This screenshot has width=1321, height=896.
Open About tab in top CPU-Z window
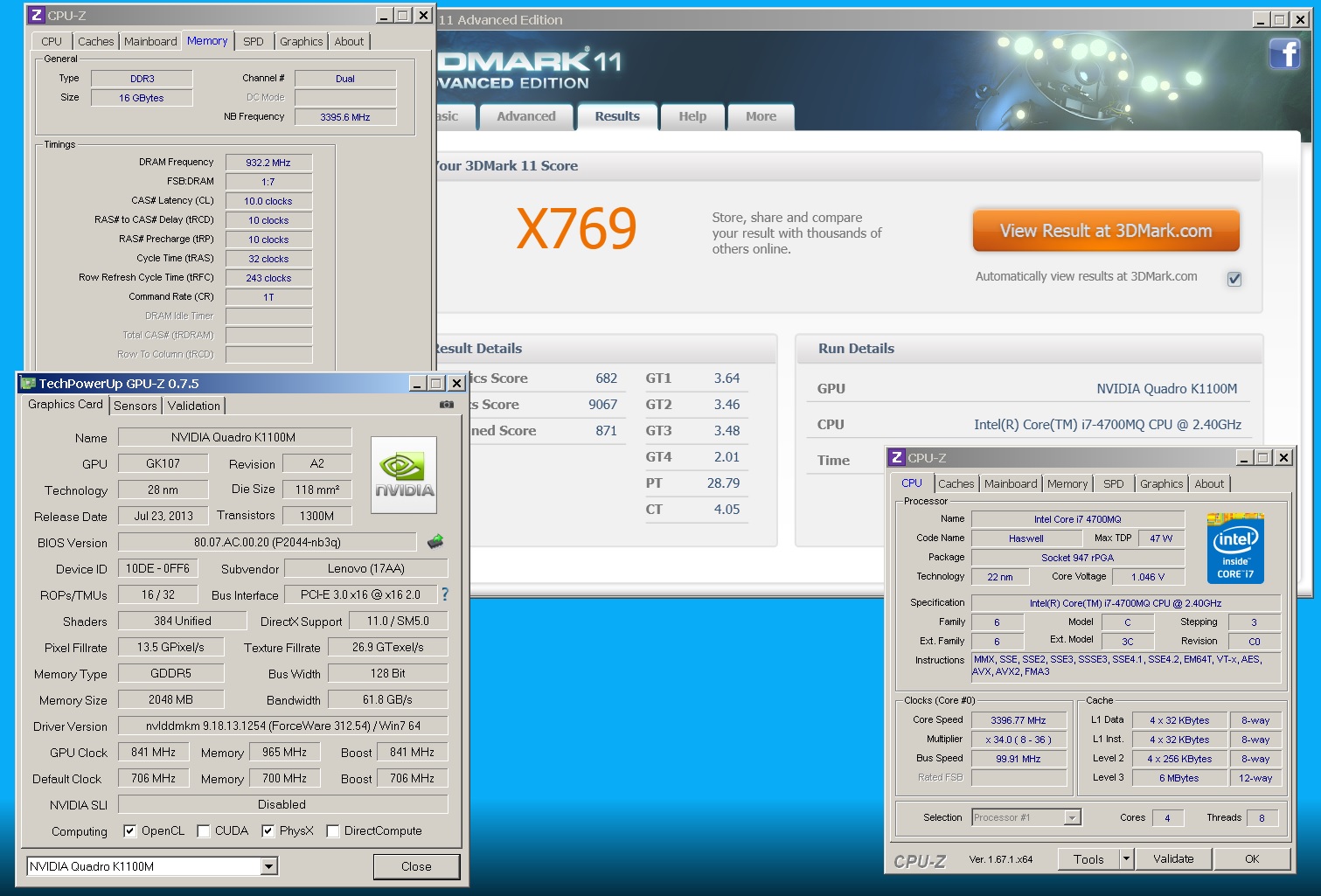(349, 41)
